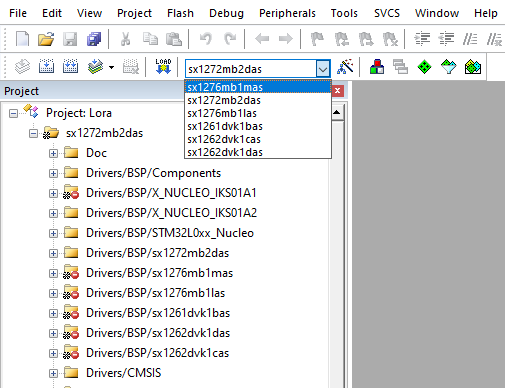Image resolution: width=505 pixels, height=388 pixels.
Task: Click the Indent selection icon
Action: pos(422,39)
